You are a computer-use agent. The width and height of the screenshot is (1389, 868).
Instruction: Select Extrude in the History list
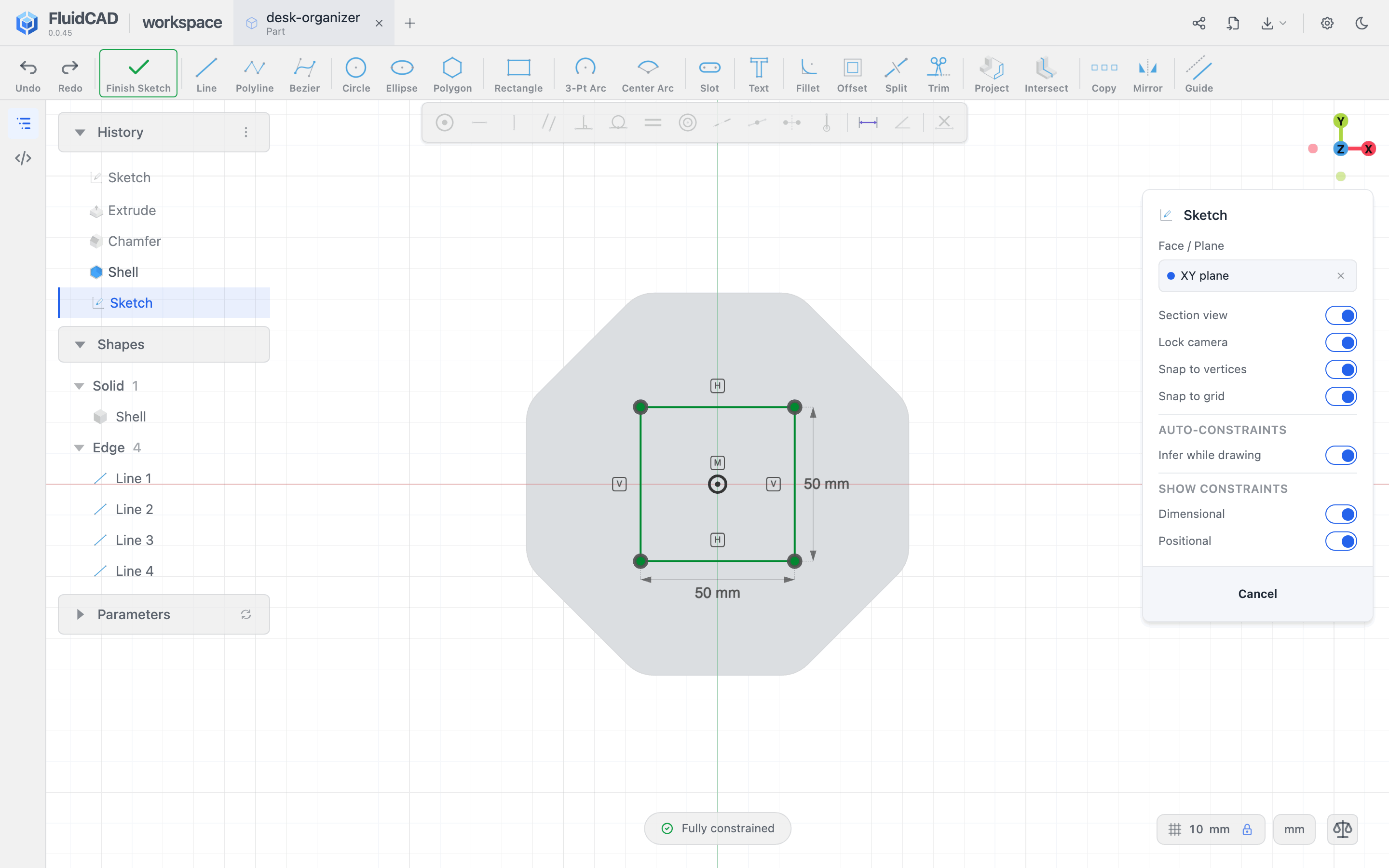click(x=132, y=210)
